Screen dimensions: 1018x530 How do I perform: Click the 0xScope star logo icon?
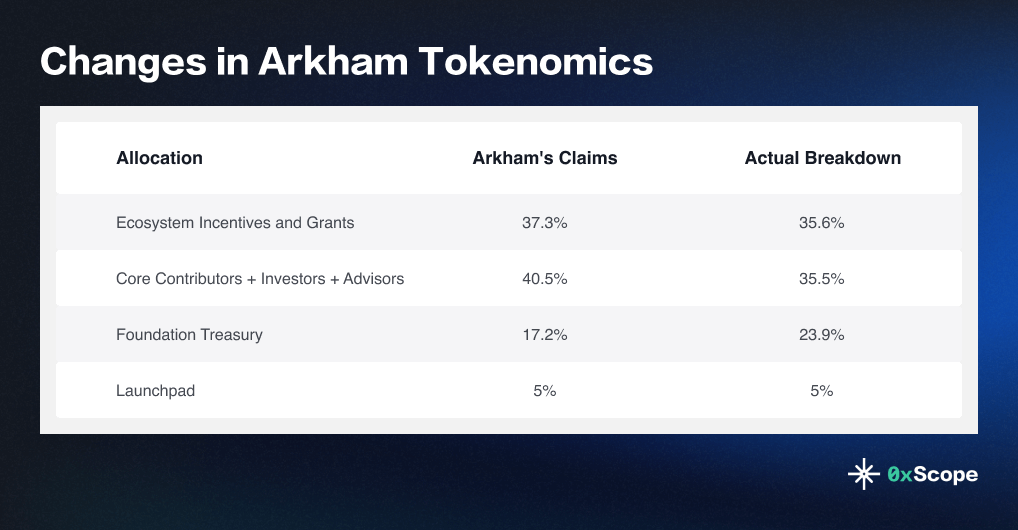(x=862, y=475)
